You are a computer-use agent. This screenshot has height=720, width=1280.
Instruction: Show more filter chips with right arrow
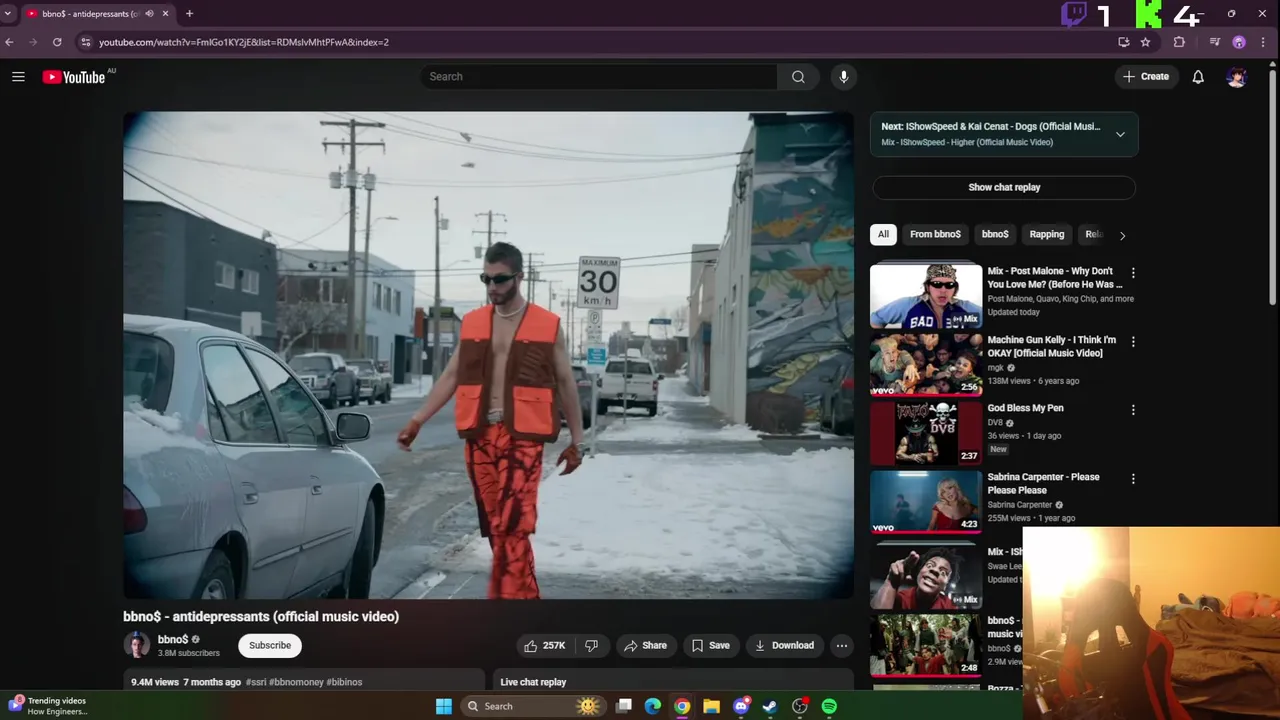pyautogui.click(x=1122, y=235)
